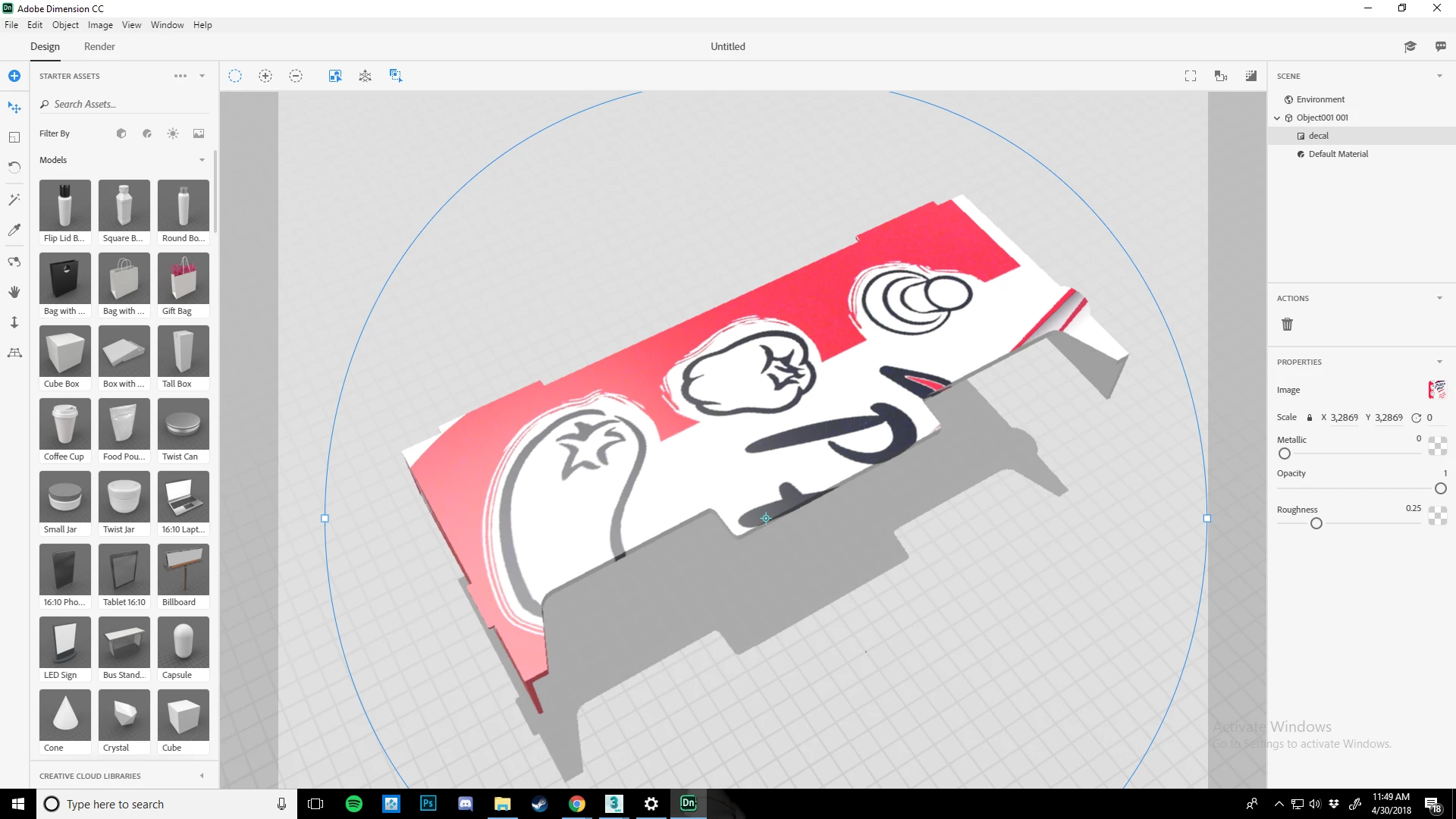Toggle Lights filter in Filter By
1456x819 pixels.
(x=173, y=133)
